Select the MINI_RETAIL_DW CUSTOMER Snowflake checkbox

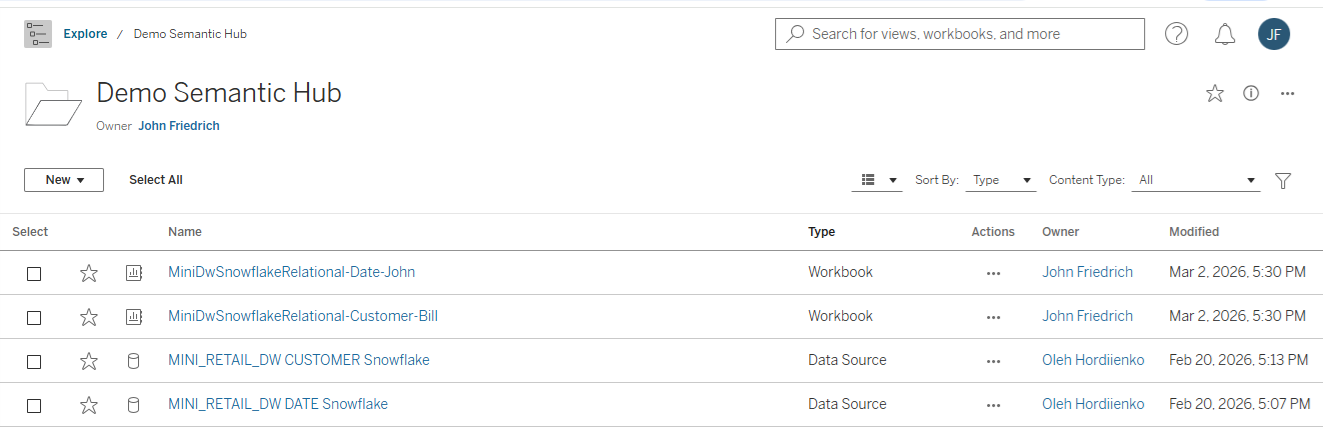tap(34, 361)
